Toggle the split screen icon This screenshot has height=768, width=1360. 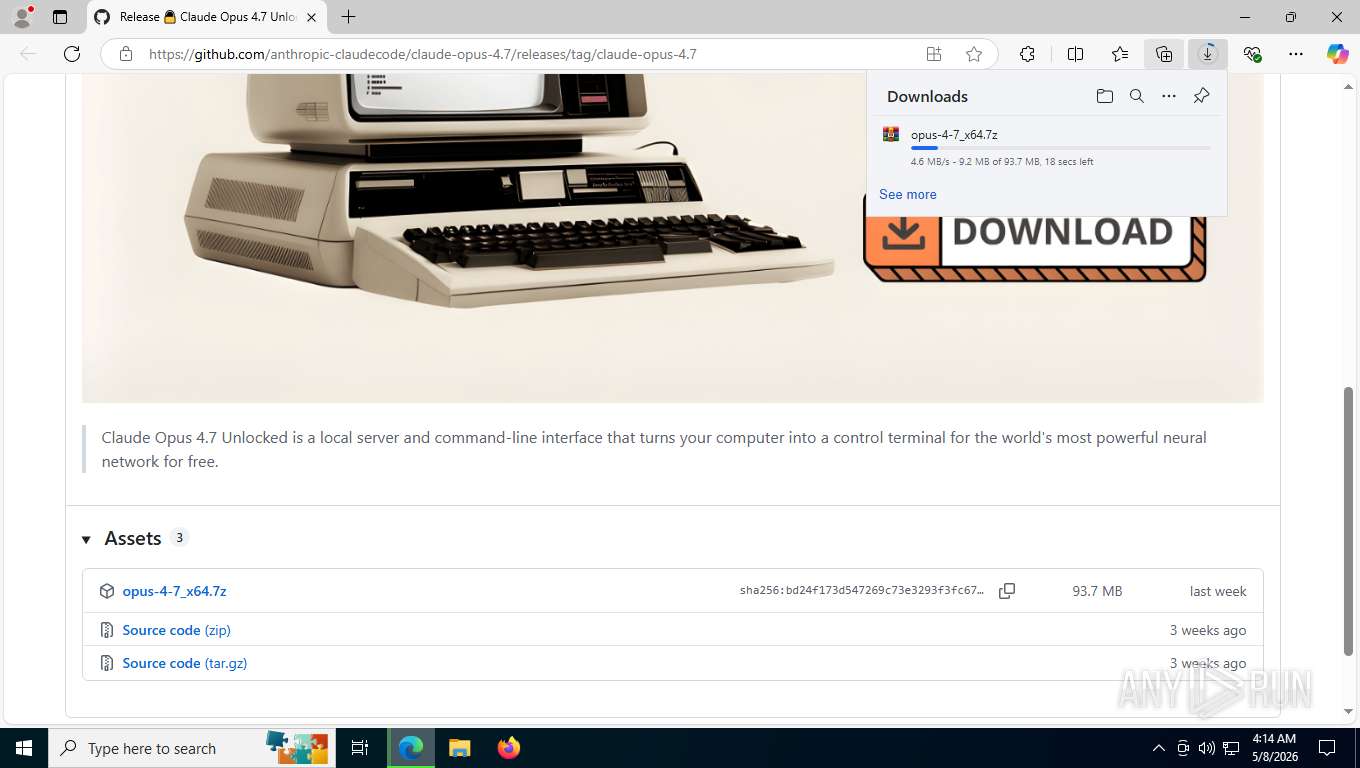pos(1076,54)
